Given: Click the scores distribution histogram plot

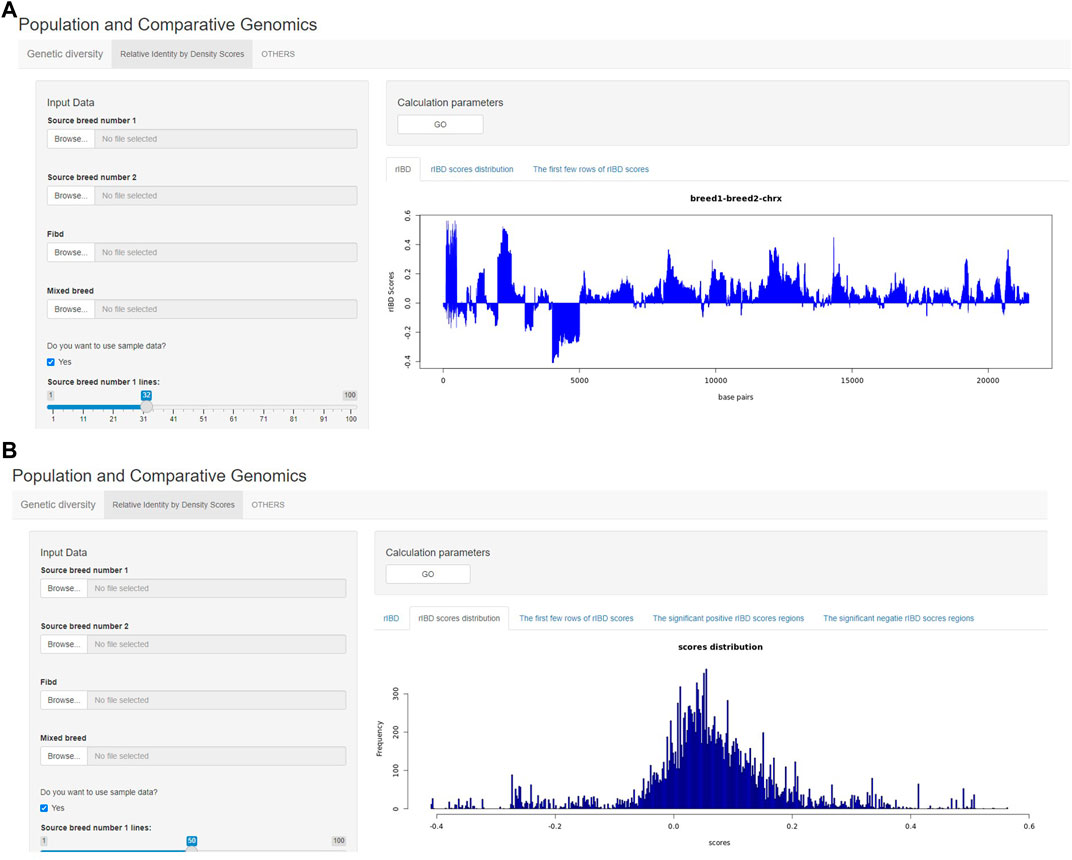Looking at the screenshot, I should tap(719, 740).
